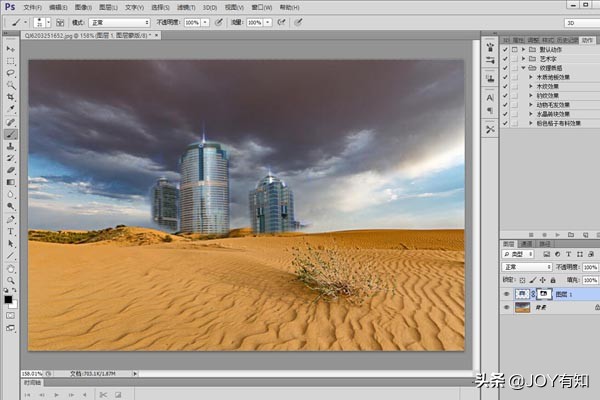Click the layer mask thumbnail of 图层 1
The image size is (600, 400).
coord(544,294)
